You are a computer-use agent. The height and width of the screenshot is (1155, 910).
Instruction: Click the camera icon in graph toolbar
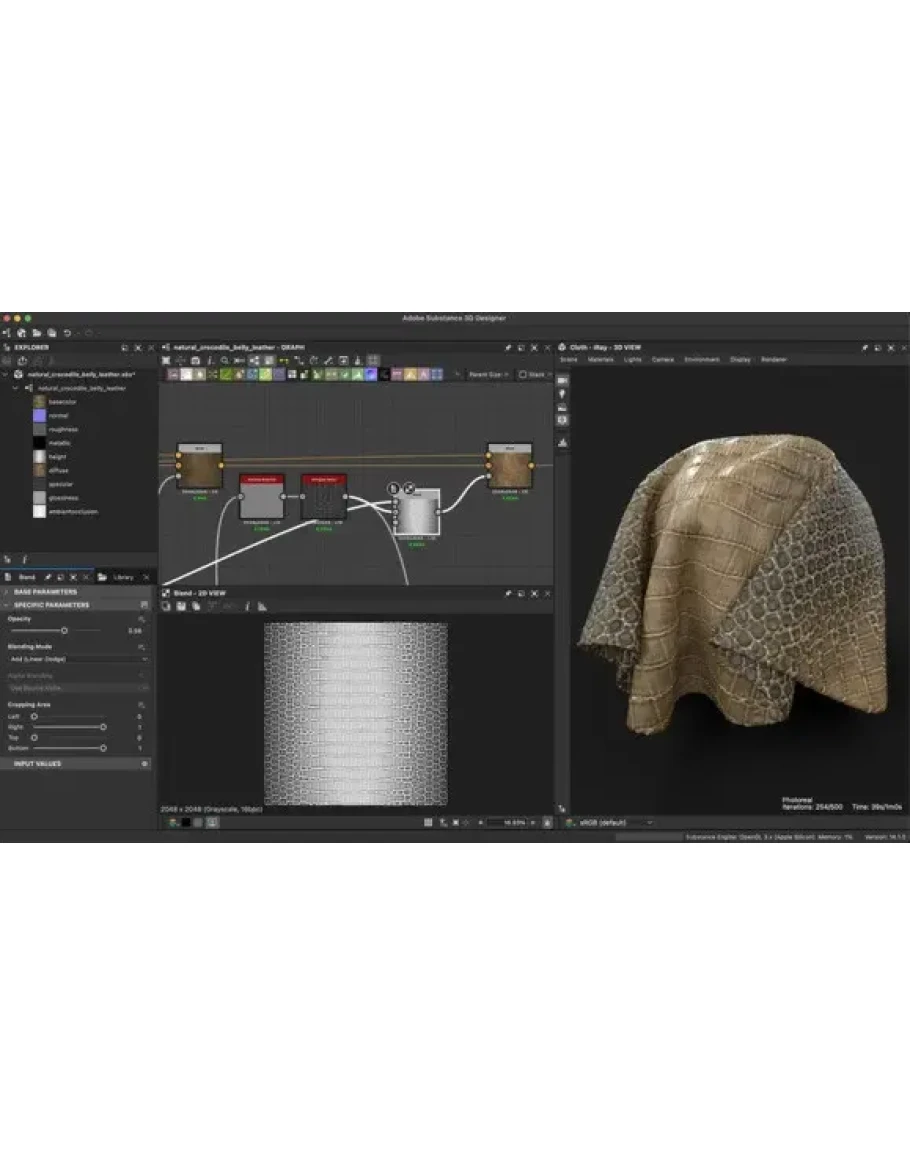(195, 360)
